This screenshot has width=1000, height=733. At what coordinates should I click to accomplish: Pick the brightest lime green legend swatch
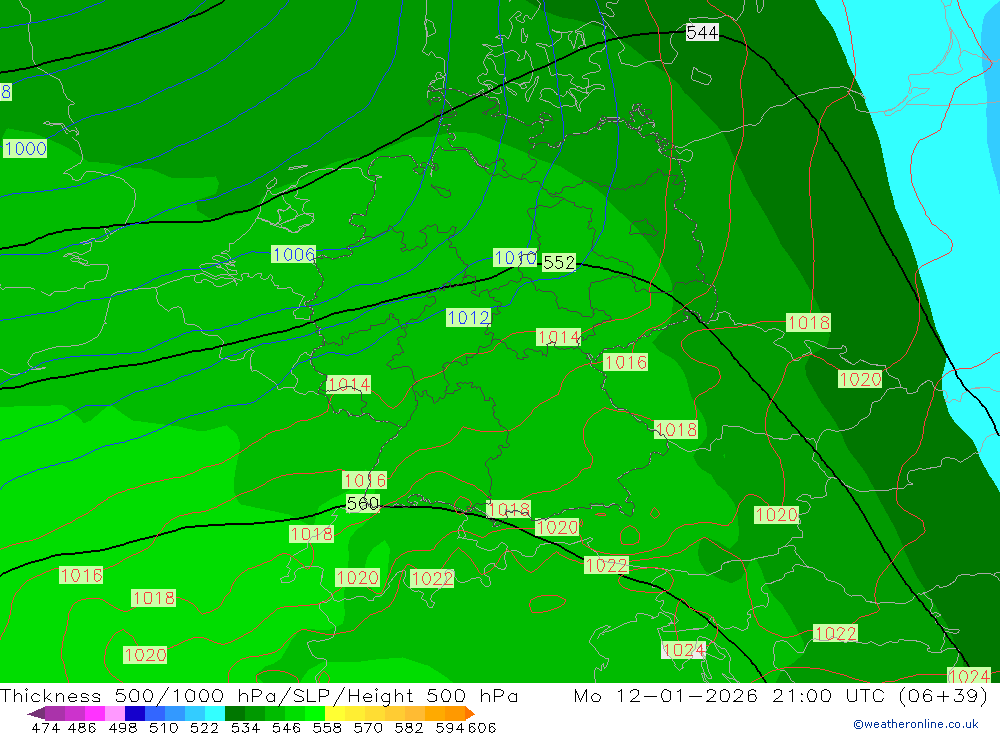point(315,713)
